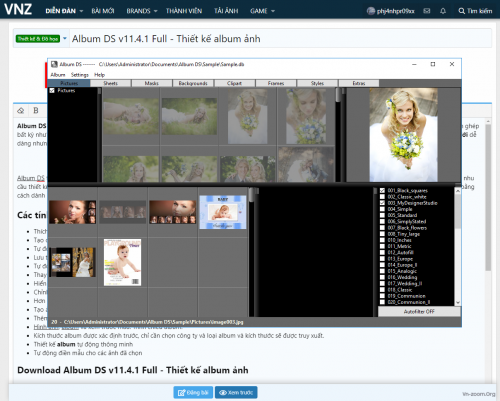Open the notifications bell icon
The image size is (500, 401).
pos(443,11)
